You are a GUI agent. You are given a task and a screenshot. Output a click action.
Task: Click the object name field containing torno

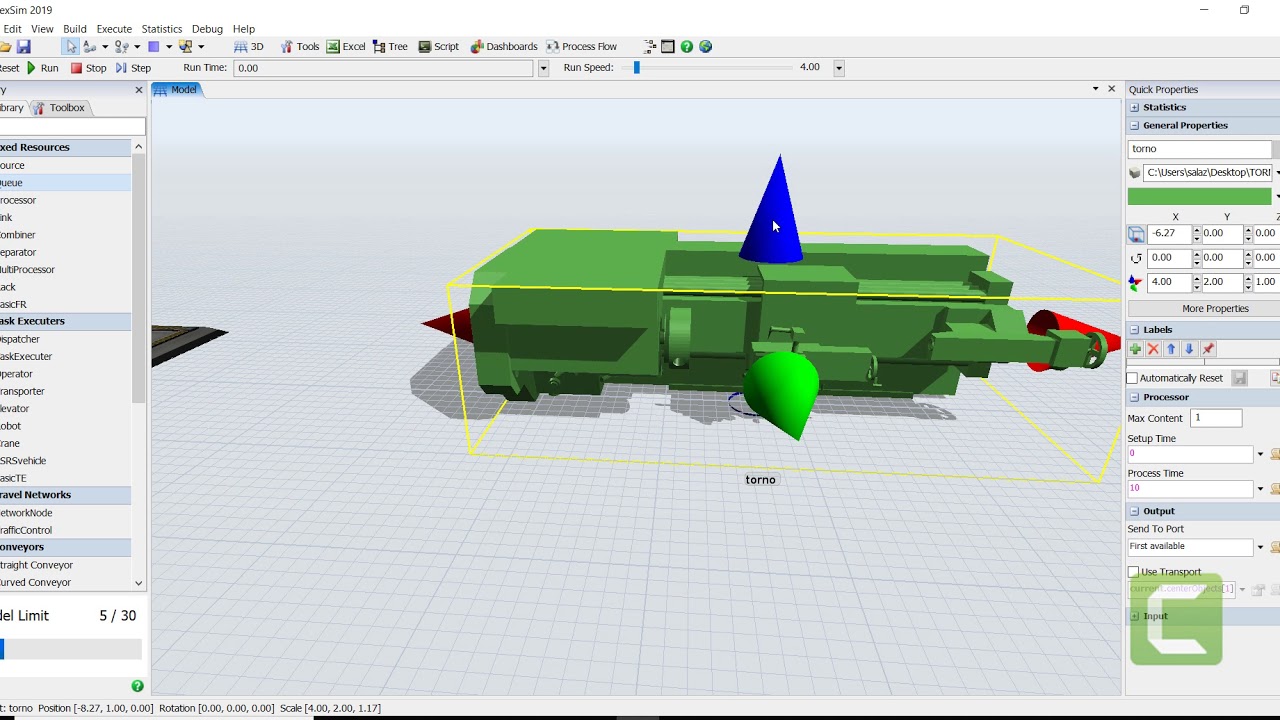click(x=1200, y=149)
